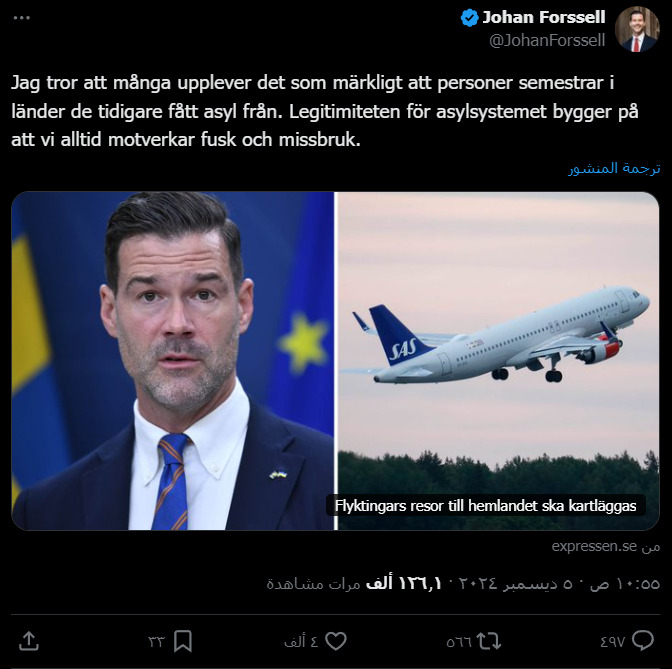Click the Johan Forssell display name

pos(544,18)
